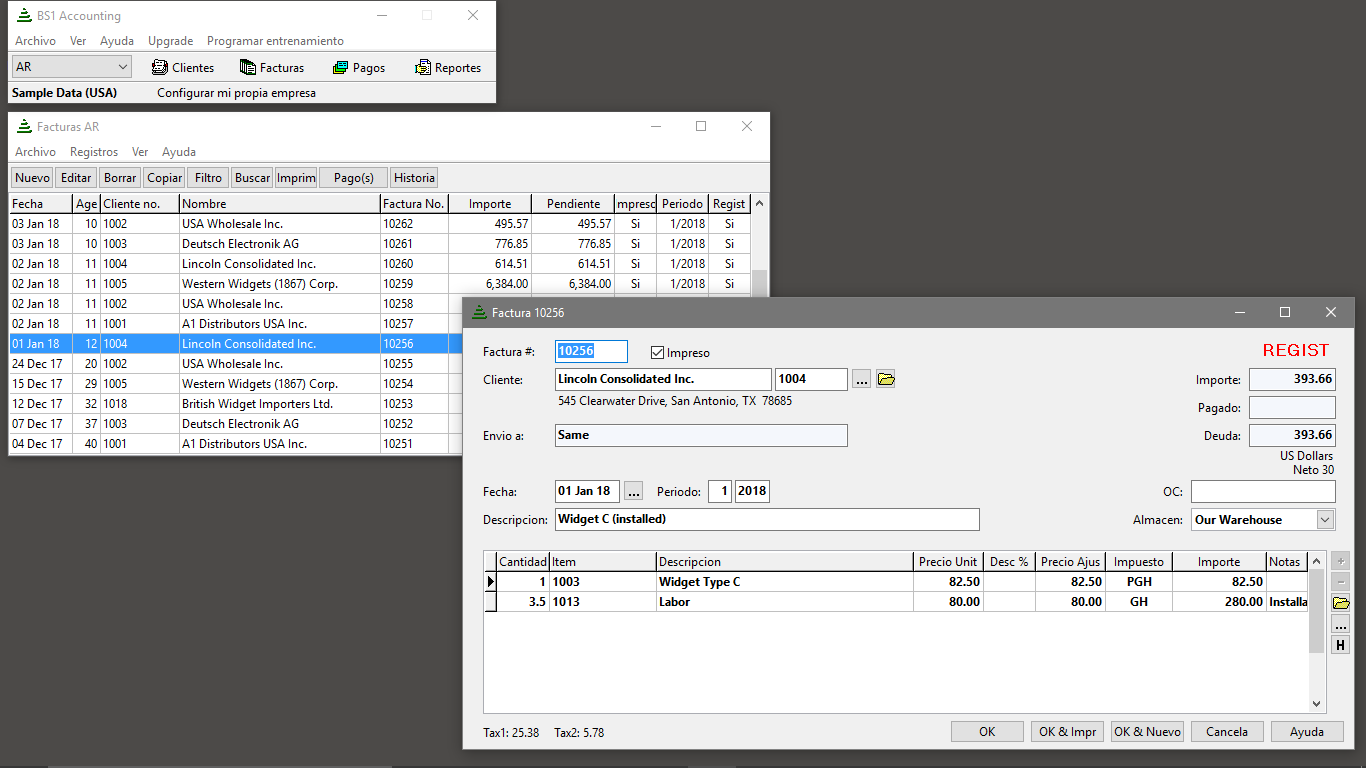The image size is (1366, 768).
Task: Click the OK & Impr button
Action: coord(1067,732)
